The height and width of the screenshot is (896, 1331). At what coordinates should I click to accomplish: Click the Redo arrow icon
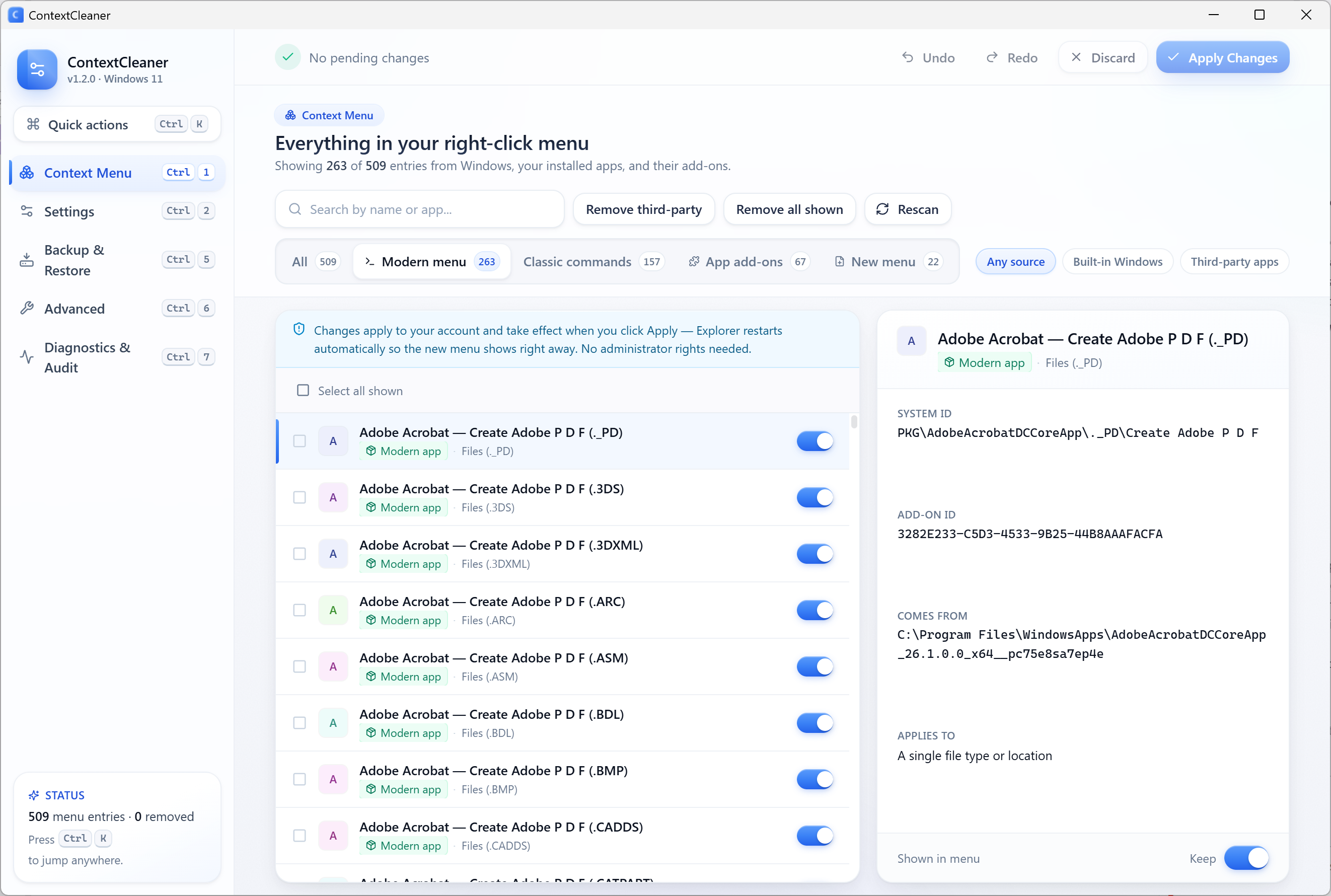coord(992,57)
